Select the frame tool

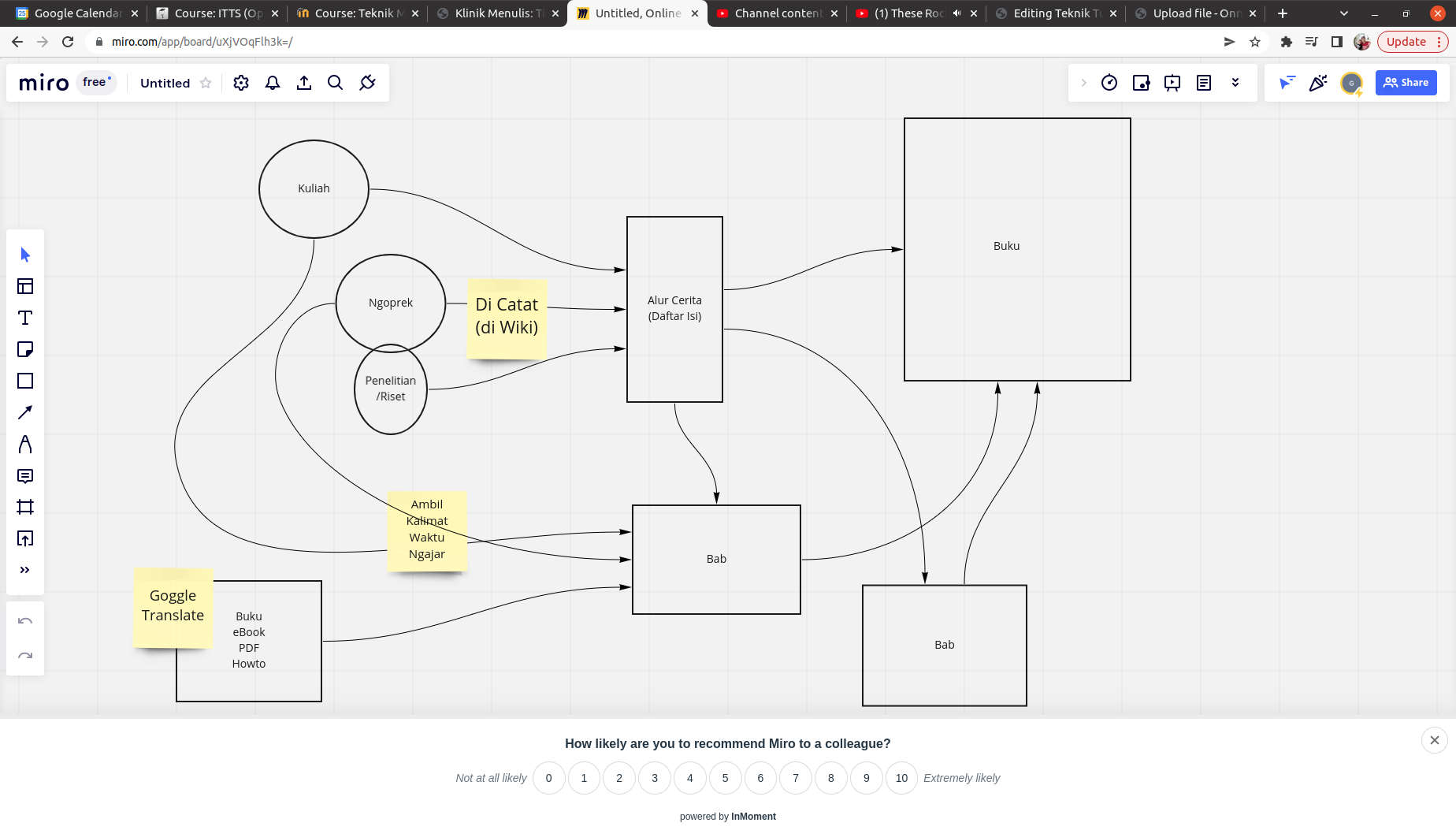coord(25,507)
